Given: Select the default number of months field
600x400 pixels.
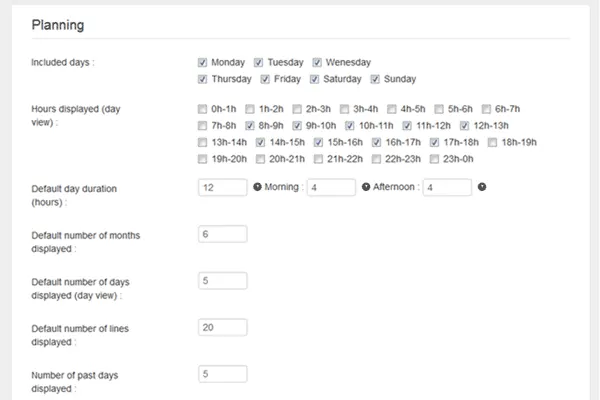Looking at the screenshot, I should point(223,234).
